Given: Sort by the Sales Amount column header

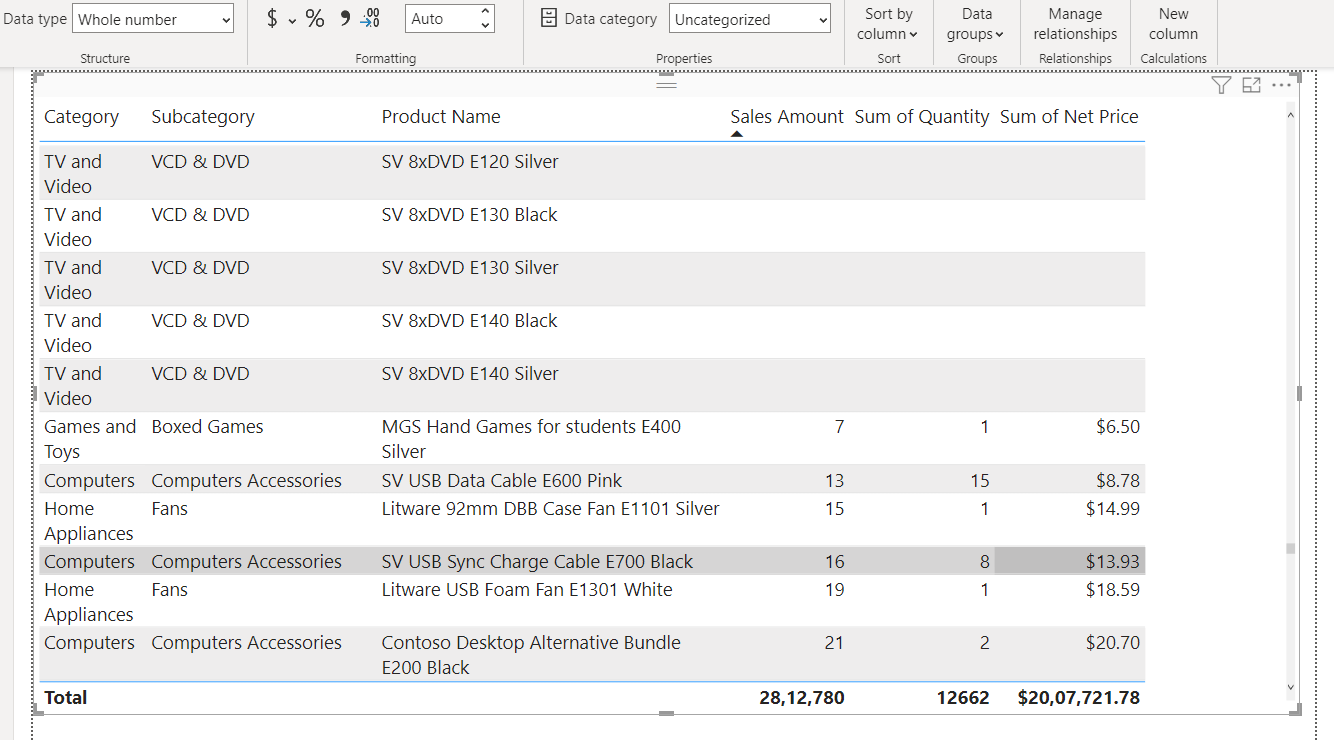Looking at the screenshot, I should pos(787,117).
